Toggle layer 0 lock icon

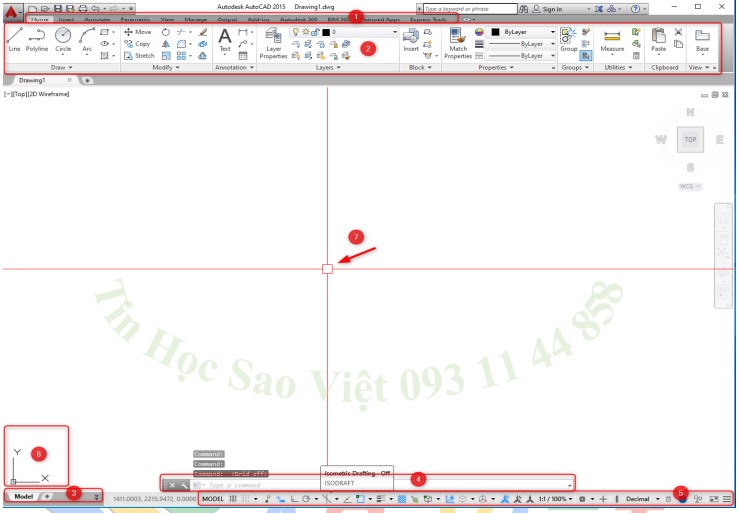pyautogui.click(x=315, y=32)
